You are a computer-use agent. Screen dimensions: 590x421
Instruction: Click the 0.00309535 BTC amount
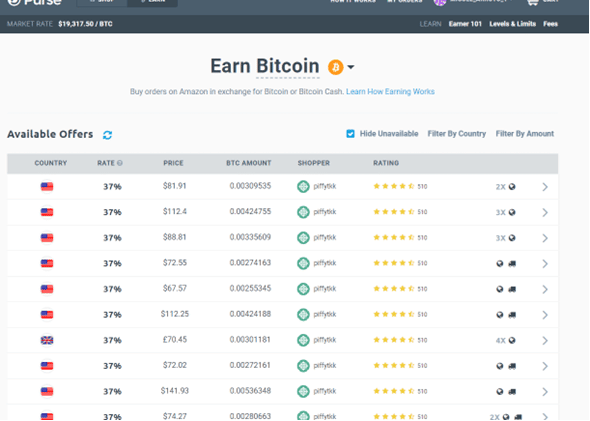pyautogui.click(x=250, y=186)
